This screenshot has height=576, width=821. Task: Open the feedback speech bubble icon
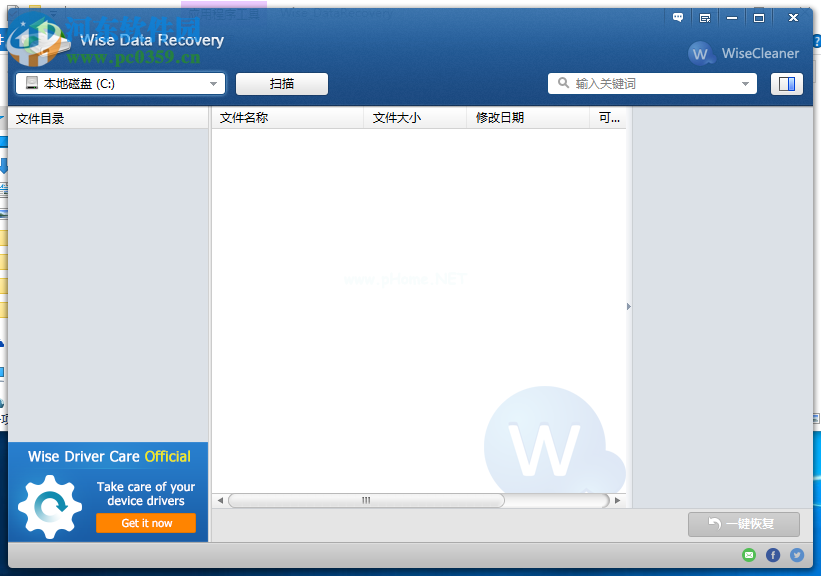(x=678, y=17)
